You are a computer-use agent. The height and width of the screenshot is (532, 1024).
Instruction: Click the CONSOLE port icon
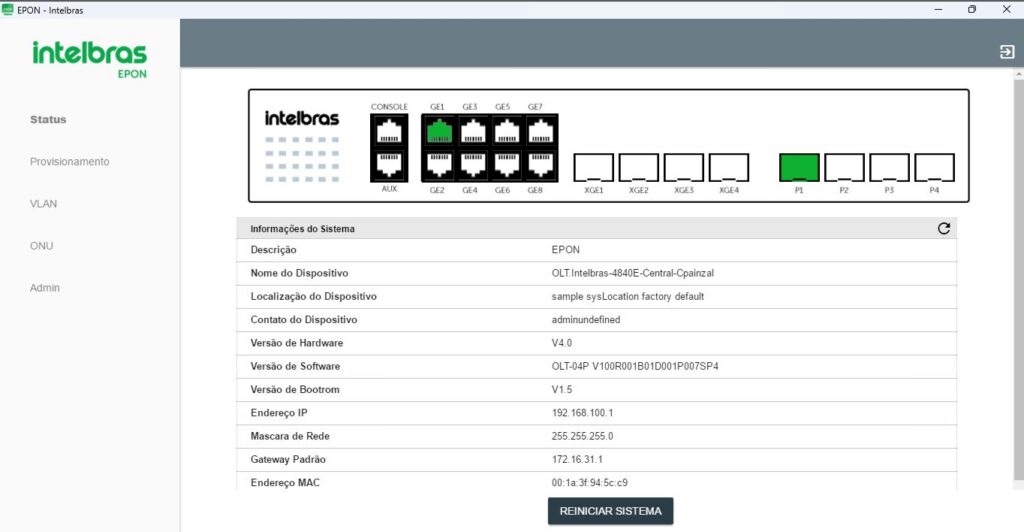click(389, 131)
